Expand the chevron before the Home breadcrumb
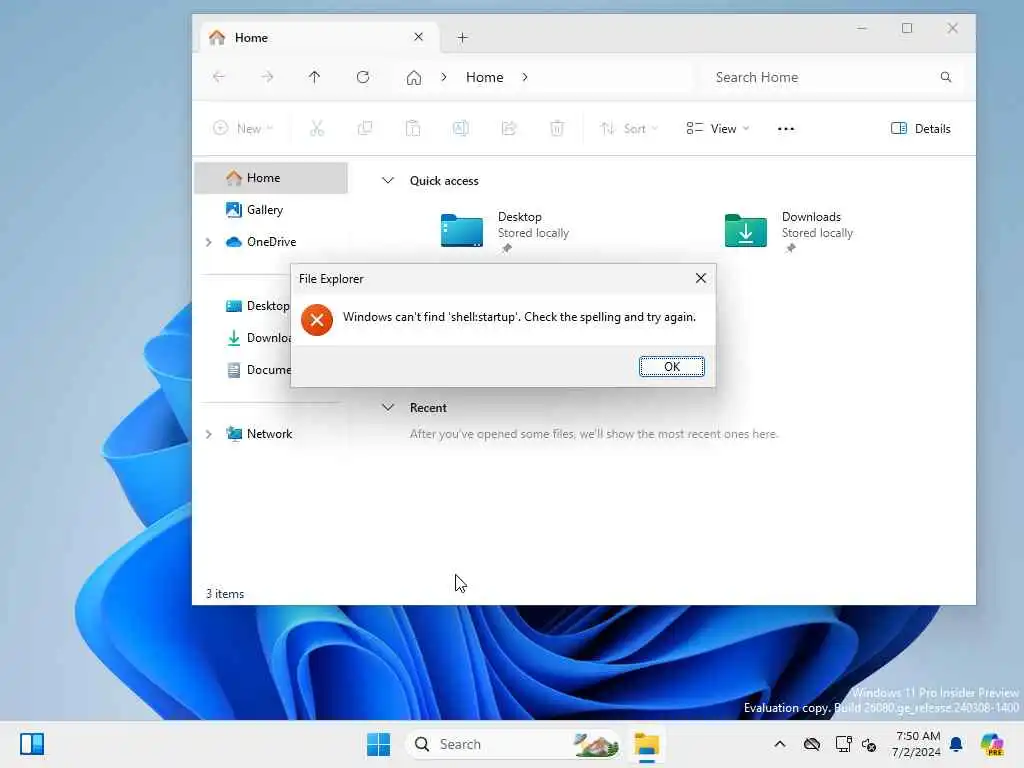The image size is (1024, 768). (444, 77)
